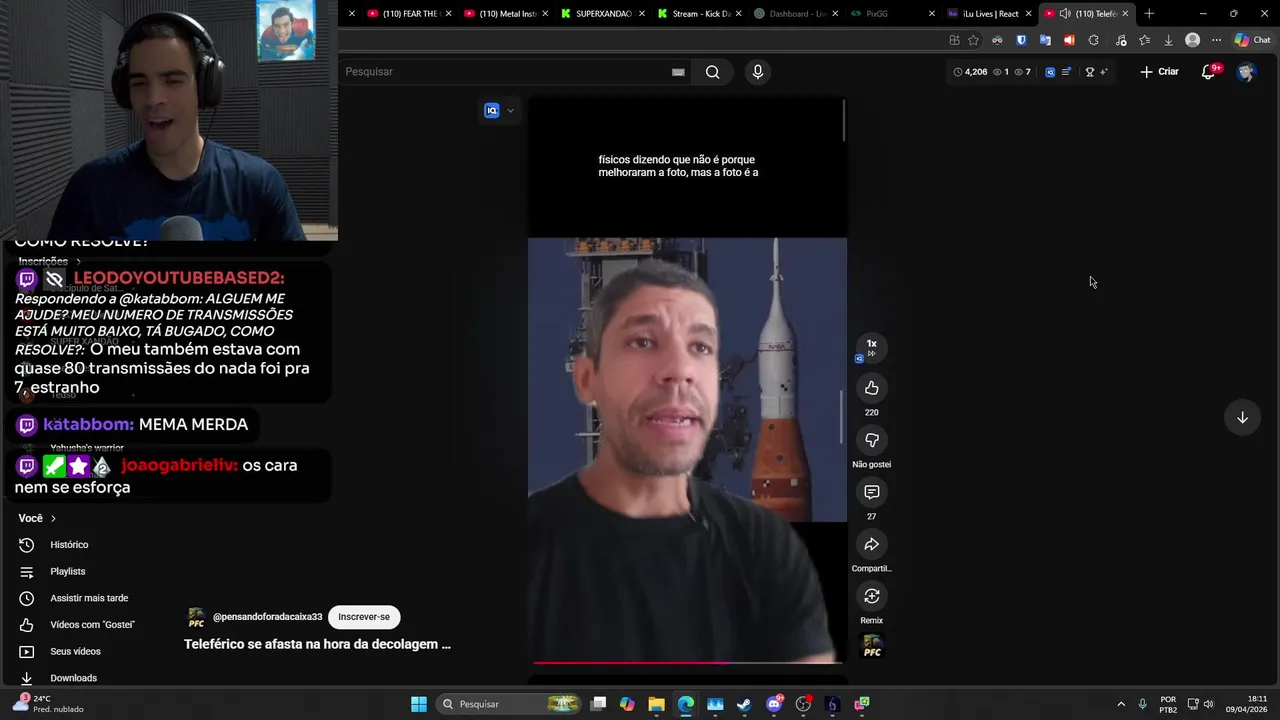
Task: Click the taskbar Pesquisar search box
Action: point(509,704)
